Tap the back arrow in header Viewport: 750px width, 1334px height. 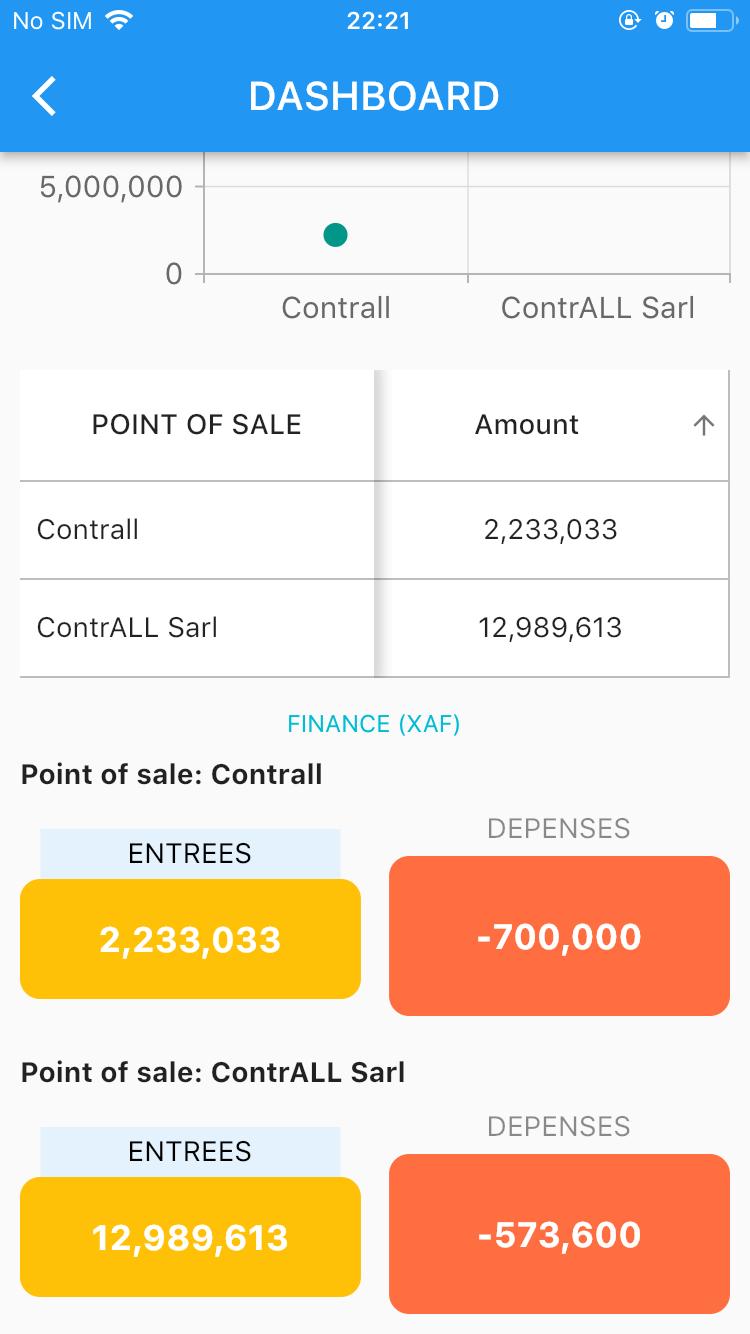(44, 97)
